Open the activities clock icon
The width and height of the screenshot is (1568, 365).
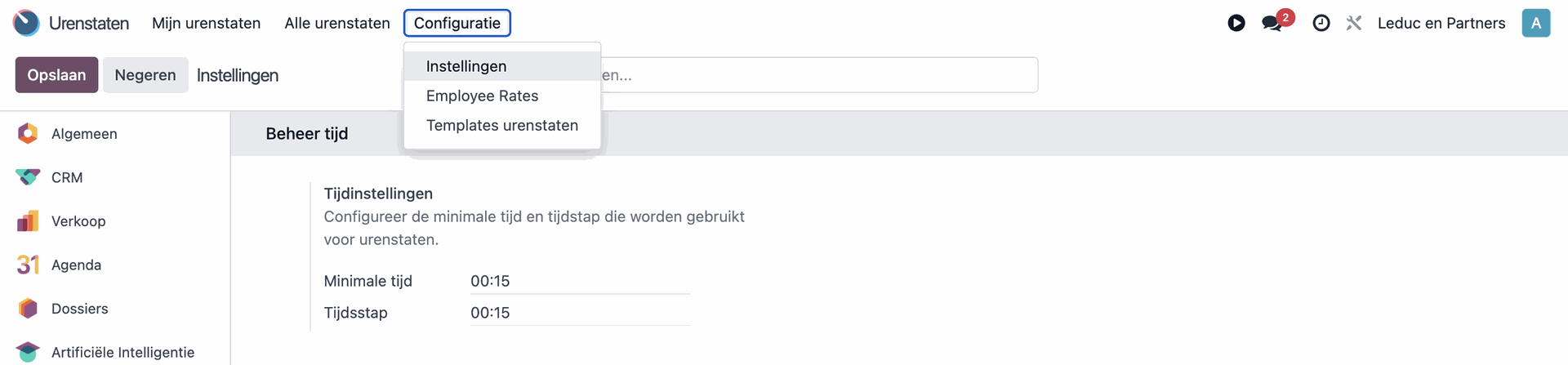pyautogui.click(x=1321, y=23)
